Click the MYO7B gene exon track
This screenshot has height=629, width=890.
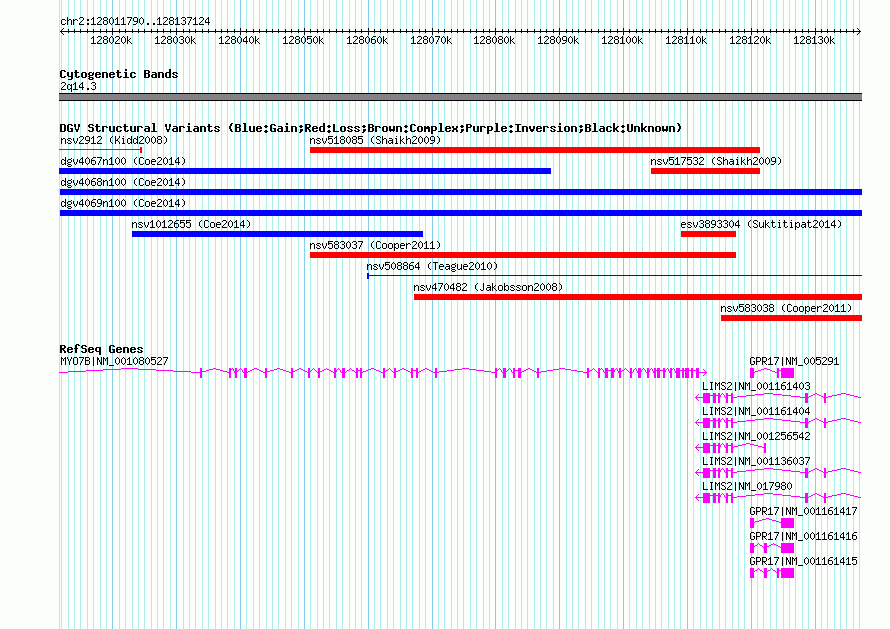click(383, 373)
